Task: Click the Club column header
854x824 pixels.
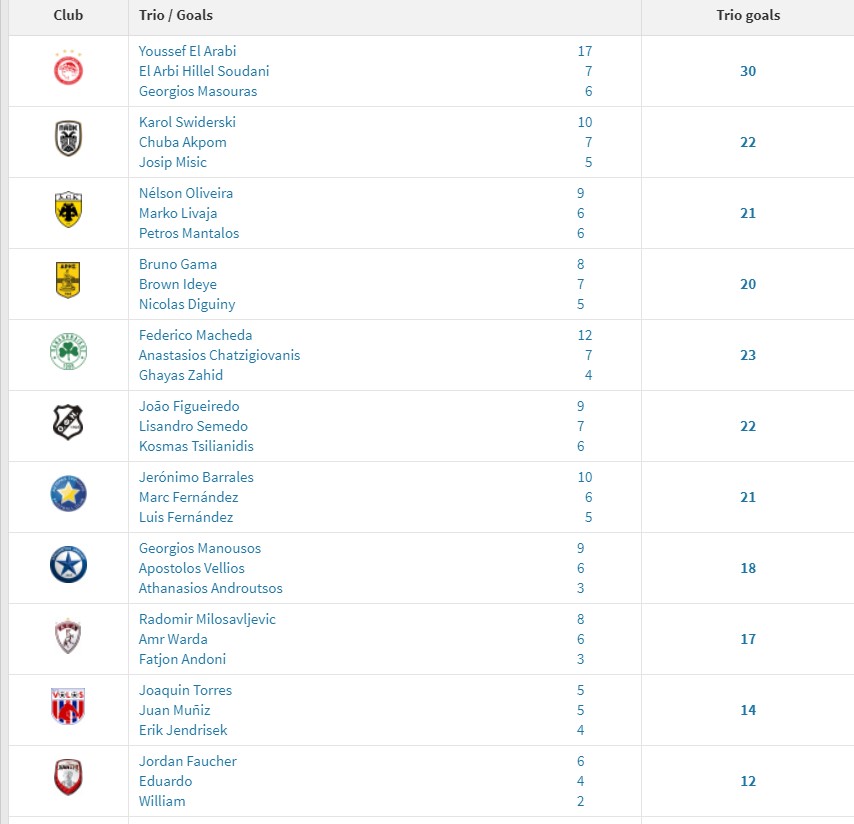Action: (68, 15)
